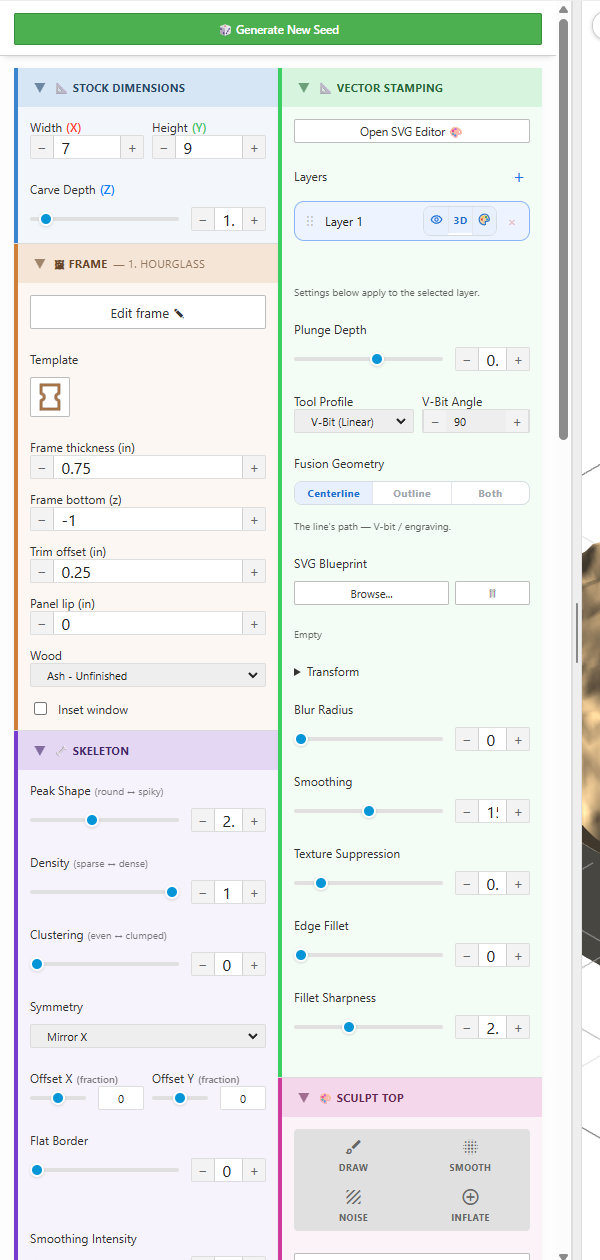The image size is (600, 1260).
Task: Click the Width value field
Action: [x=87, y=147]
